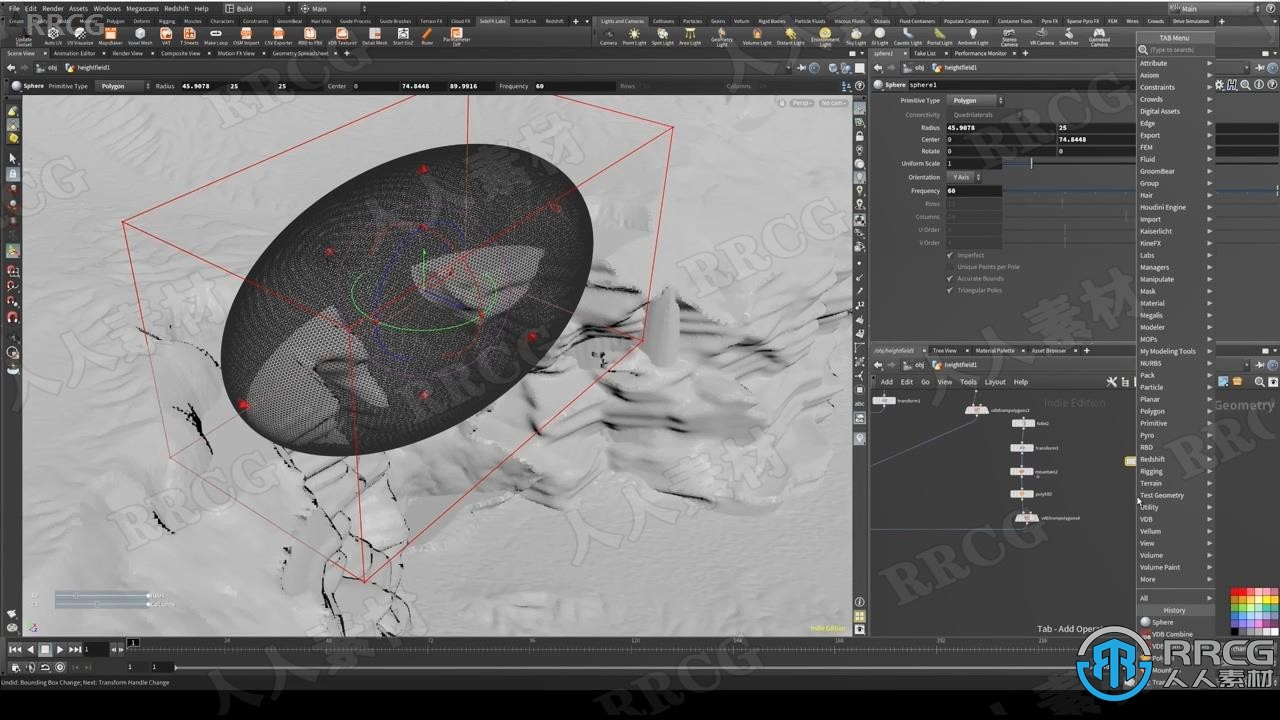The image size is (1280, 720).
Task: Add an Area Light from shelf
Action: point(690,37)
